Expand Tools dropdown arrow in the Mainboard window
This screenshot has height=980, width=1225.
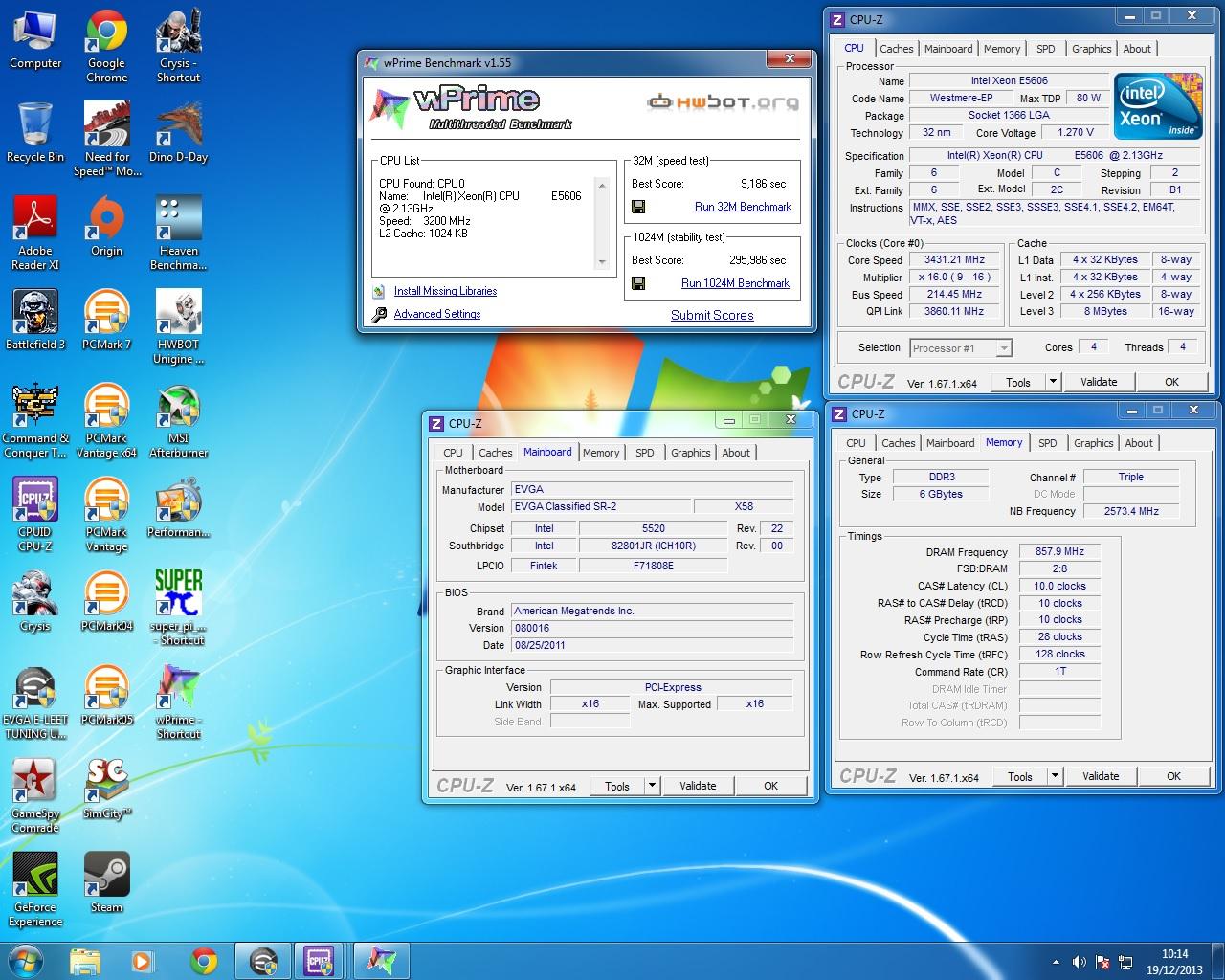(652, 786)
